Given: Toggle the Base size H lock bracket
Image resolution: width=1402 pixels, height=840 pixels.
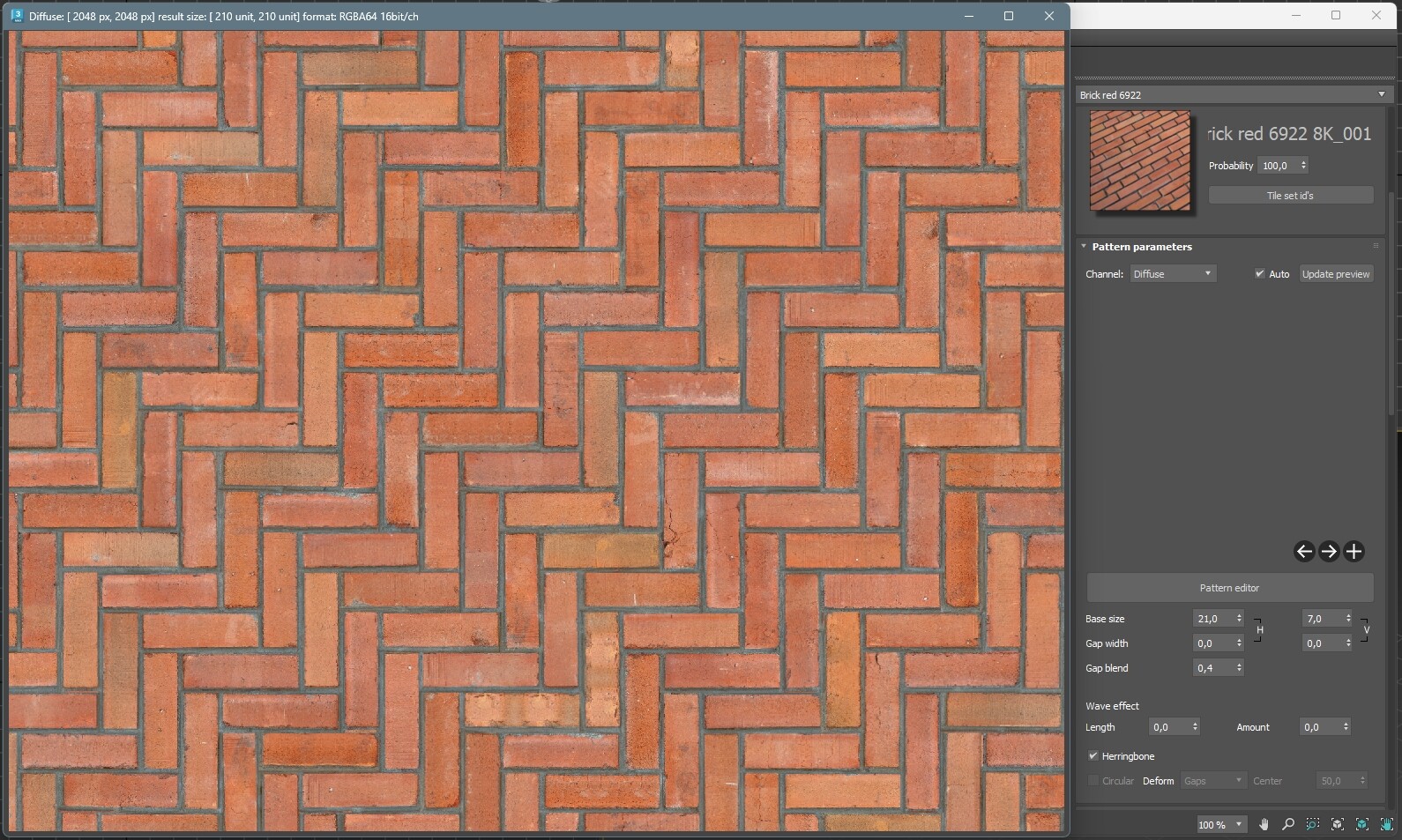Looking at the screenshot, I should pos(1258,629).
